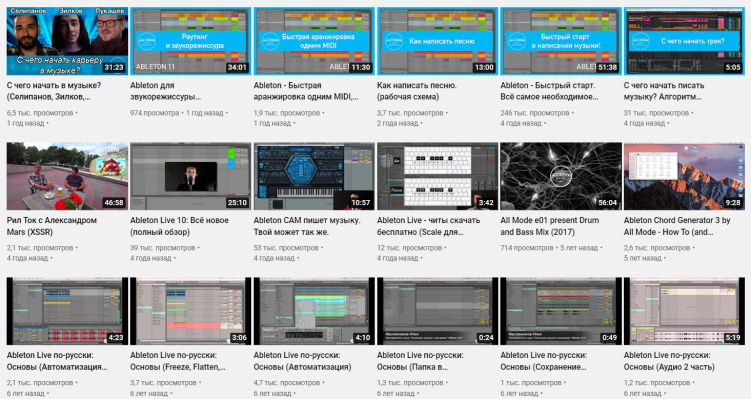
Task: Click '31 тыс. просмотров' view count
Action: 656,113
